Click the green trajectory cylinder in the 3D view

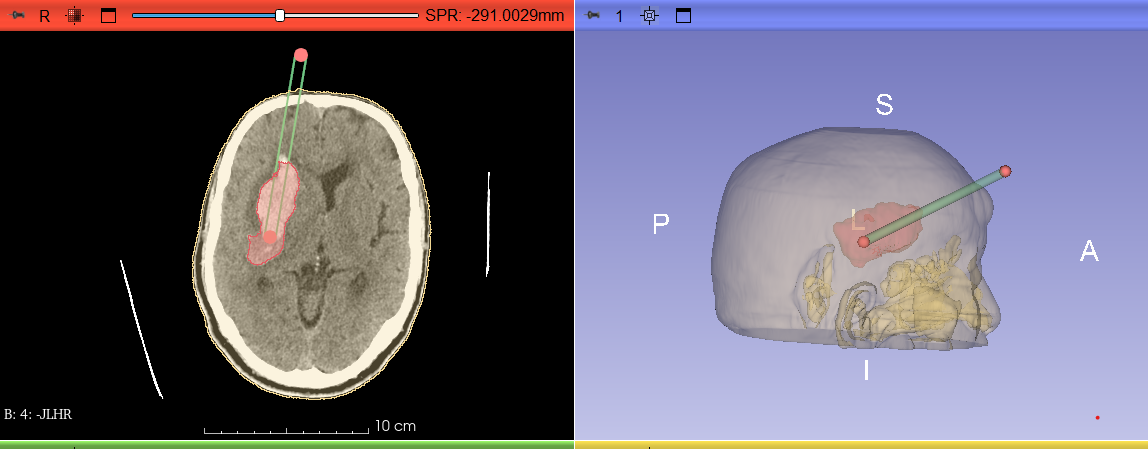click(x=935, y=206)
